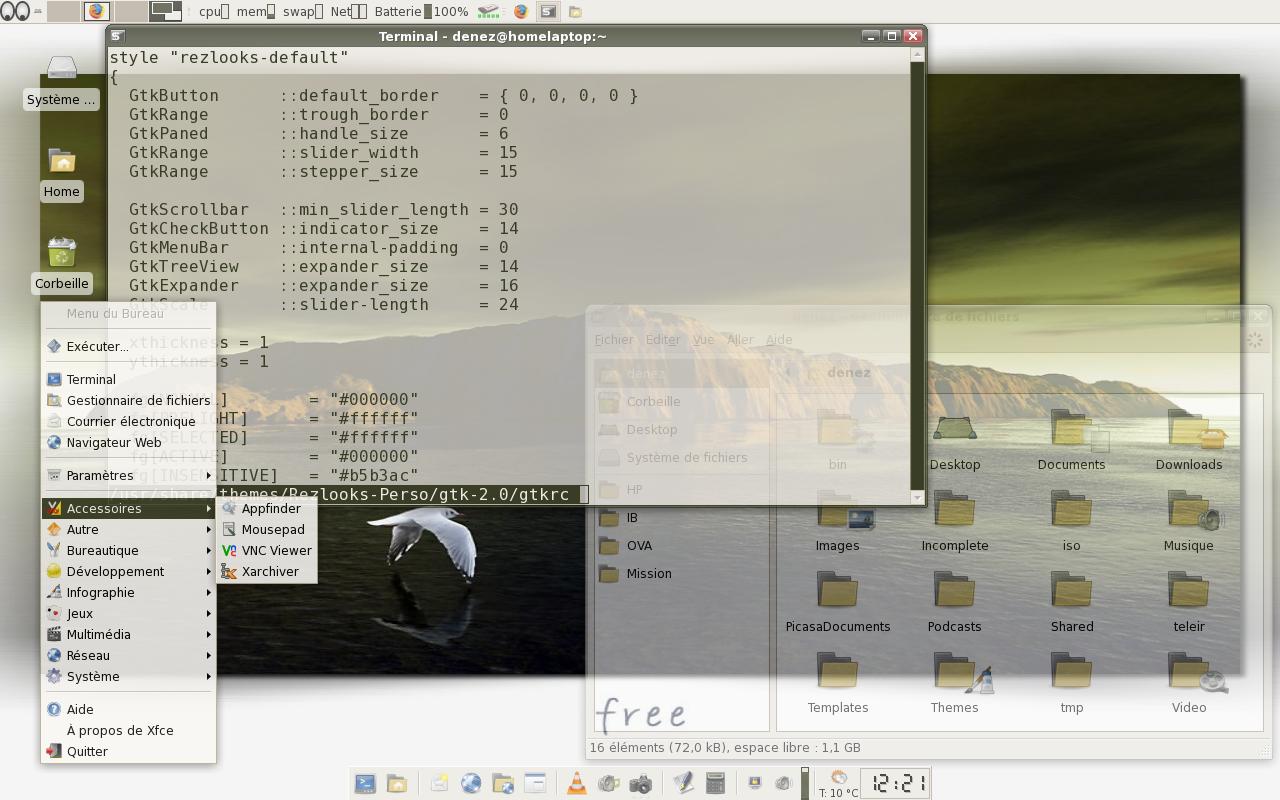Open the home folder launcher in bottom panel

tap(397, 784)
